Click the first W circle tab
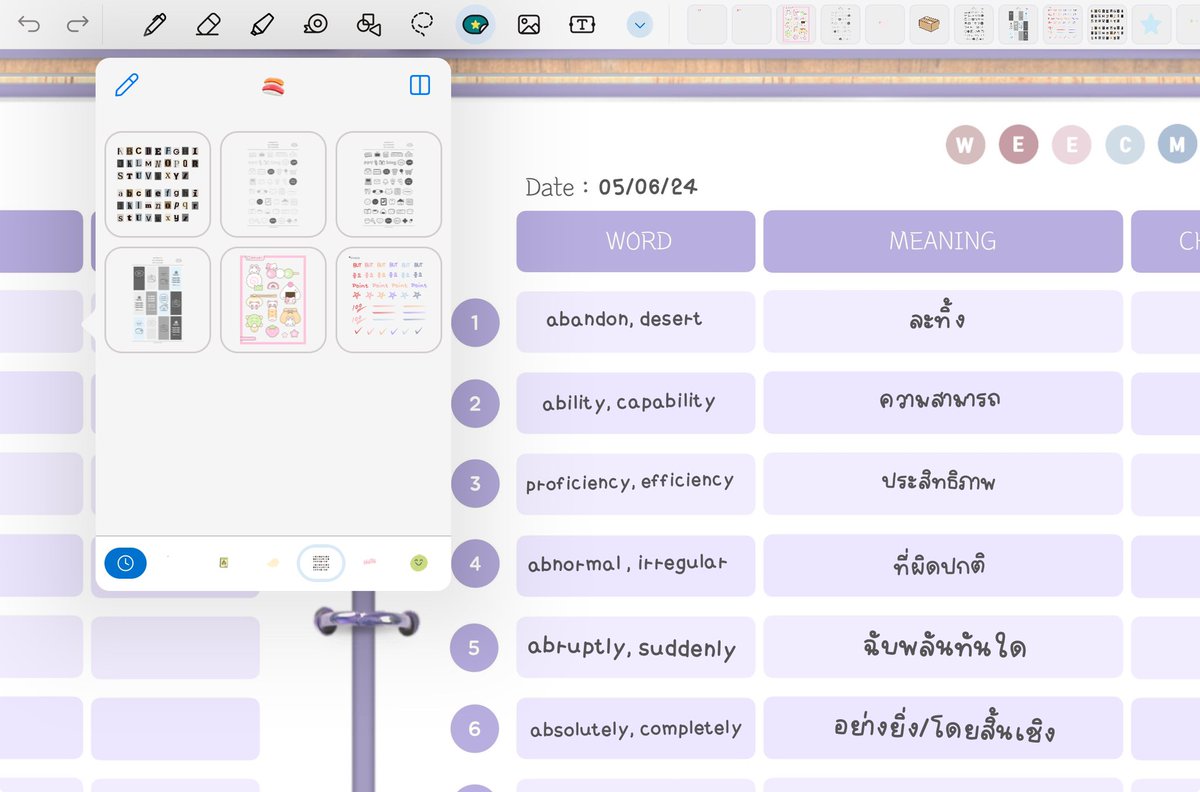Viewport: 1200px width, 792px height. tap(965, 145)
